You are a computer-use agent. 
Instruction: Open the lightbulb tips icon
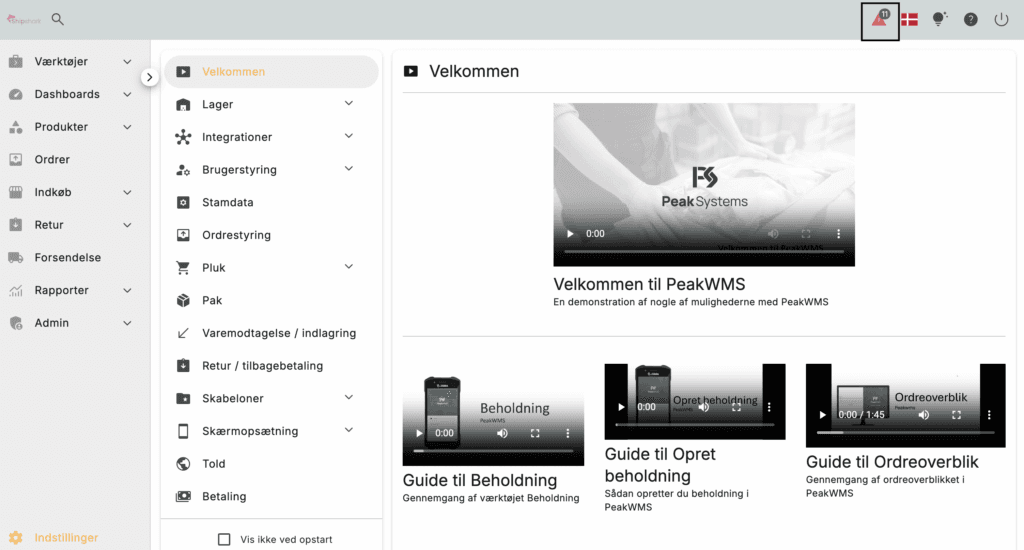click(939, 20)
